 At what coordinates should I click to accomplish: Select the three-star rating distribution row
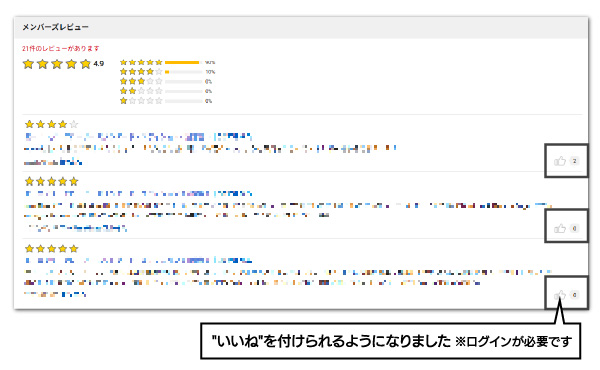(x=166, y=81)
